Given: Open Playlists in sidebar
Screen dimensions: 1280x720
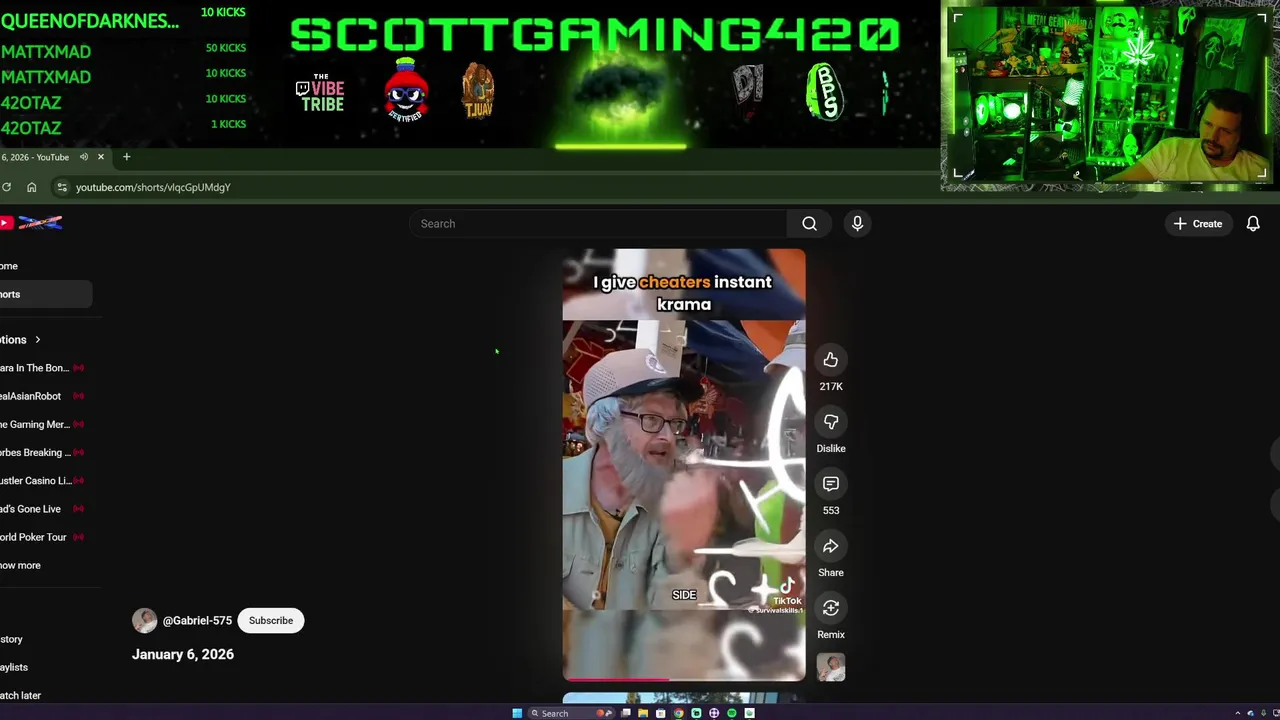Looking at the screenshot, I should click(x=14, y=667).
